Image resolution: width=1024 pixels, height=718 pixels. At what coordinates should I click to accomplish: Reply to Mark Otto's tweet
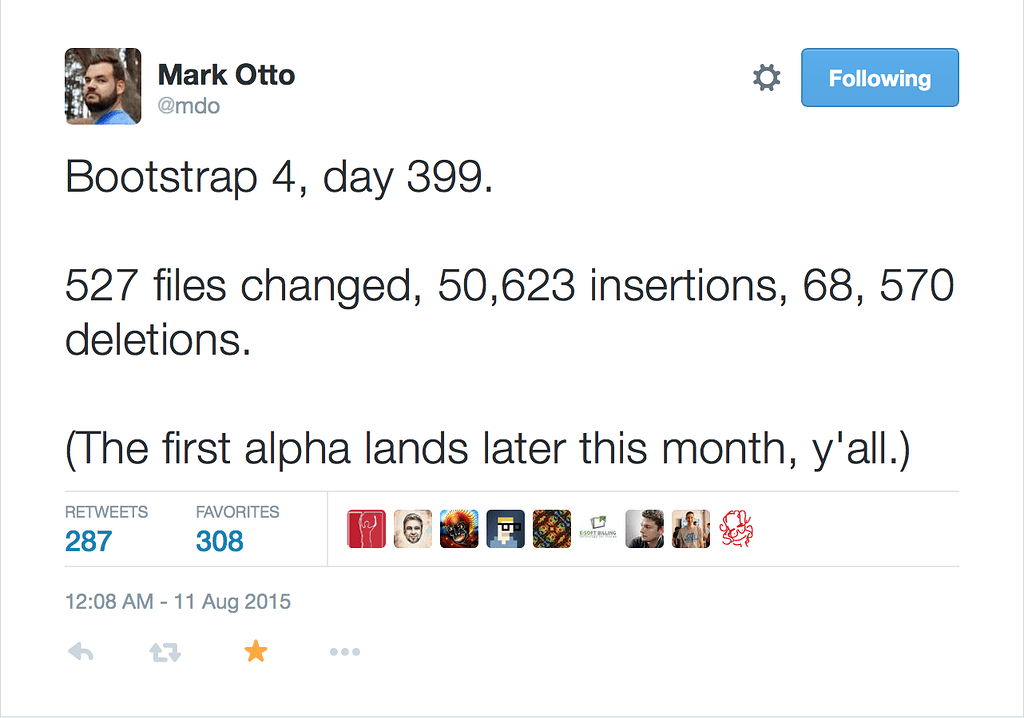[x=81, y=653]
